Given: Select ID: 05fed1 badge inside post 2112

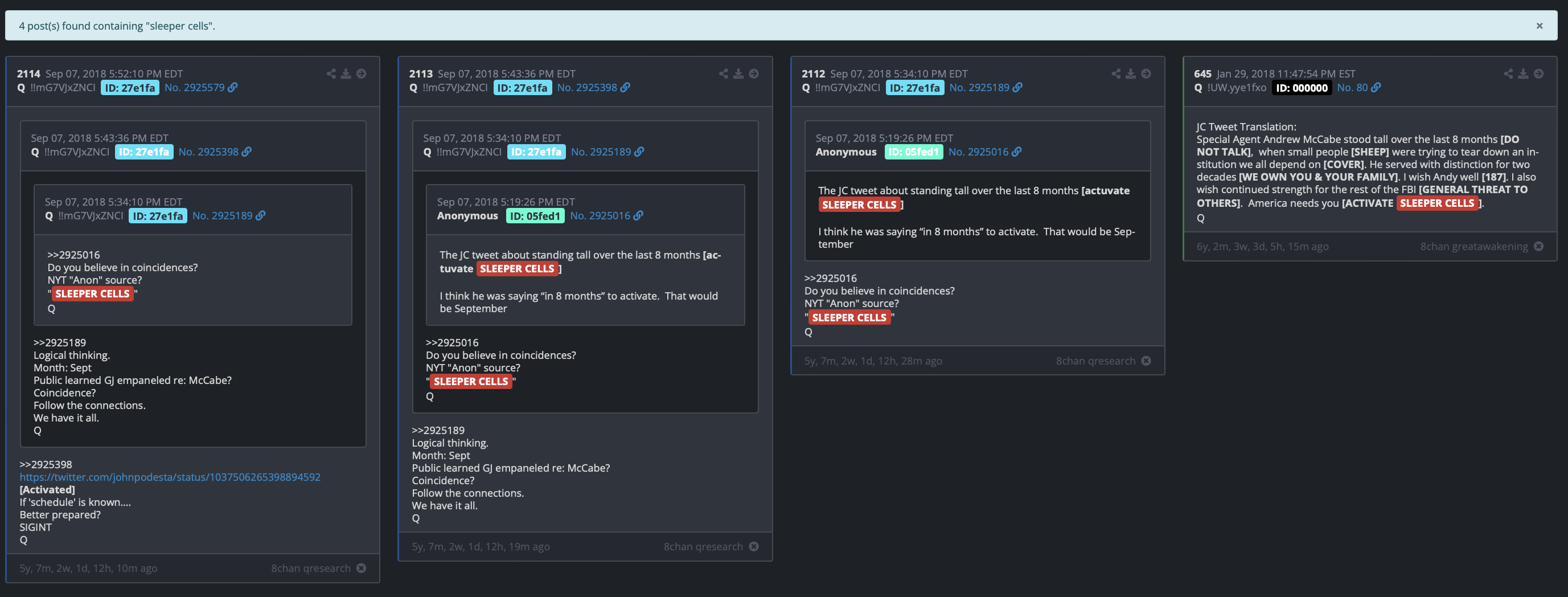Looking at the screenshot, I should [914, 152].
